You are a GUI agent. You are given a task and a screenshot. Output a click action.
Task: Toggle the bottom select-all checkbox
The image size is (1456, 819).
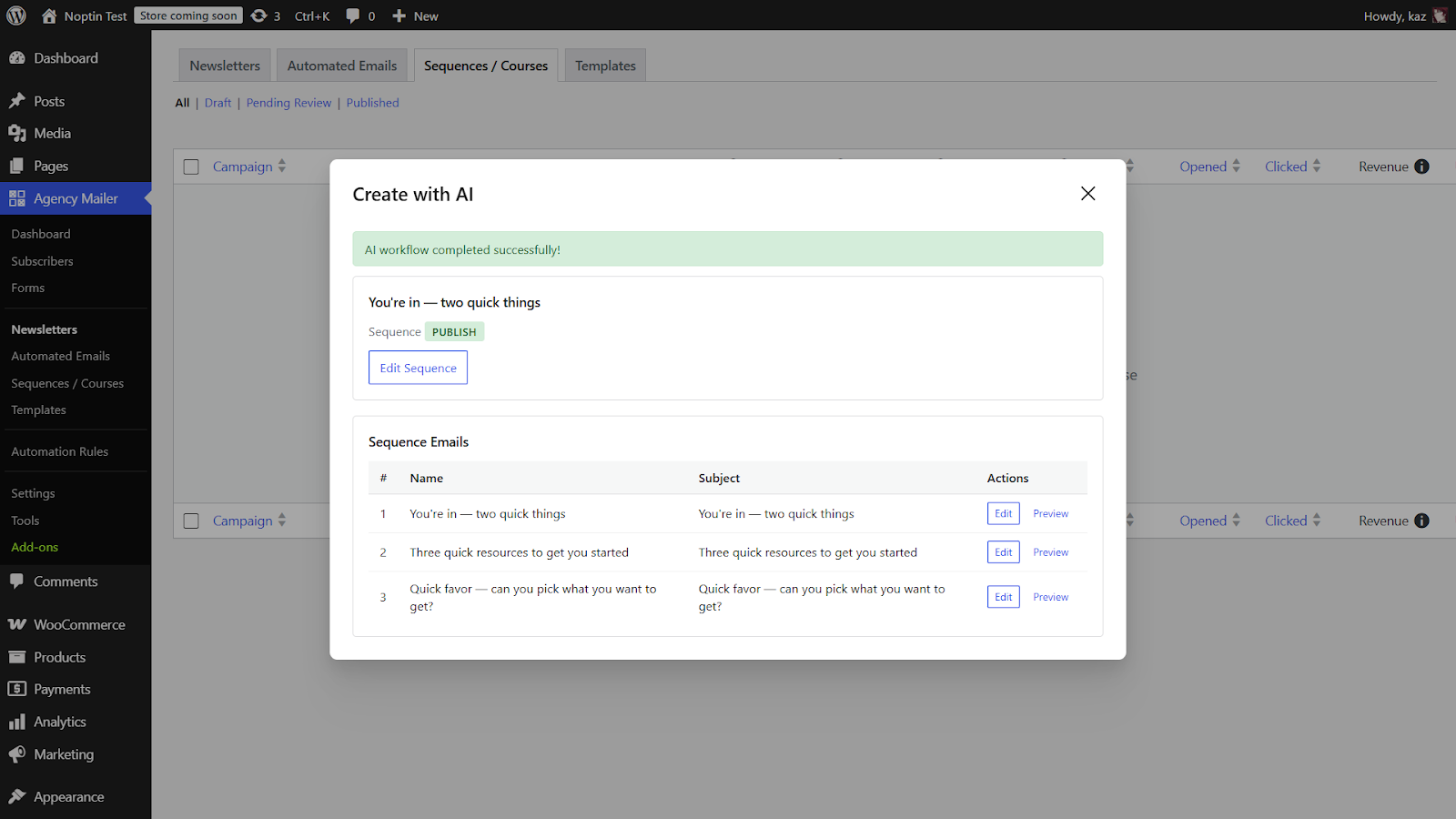tap(191, 521)
